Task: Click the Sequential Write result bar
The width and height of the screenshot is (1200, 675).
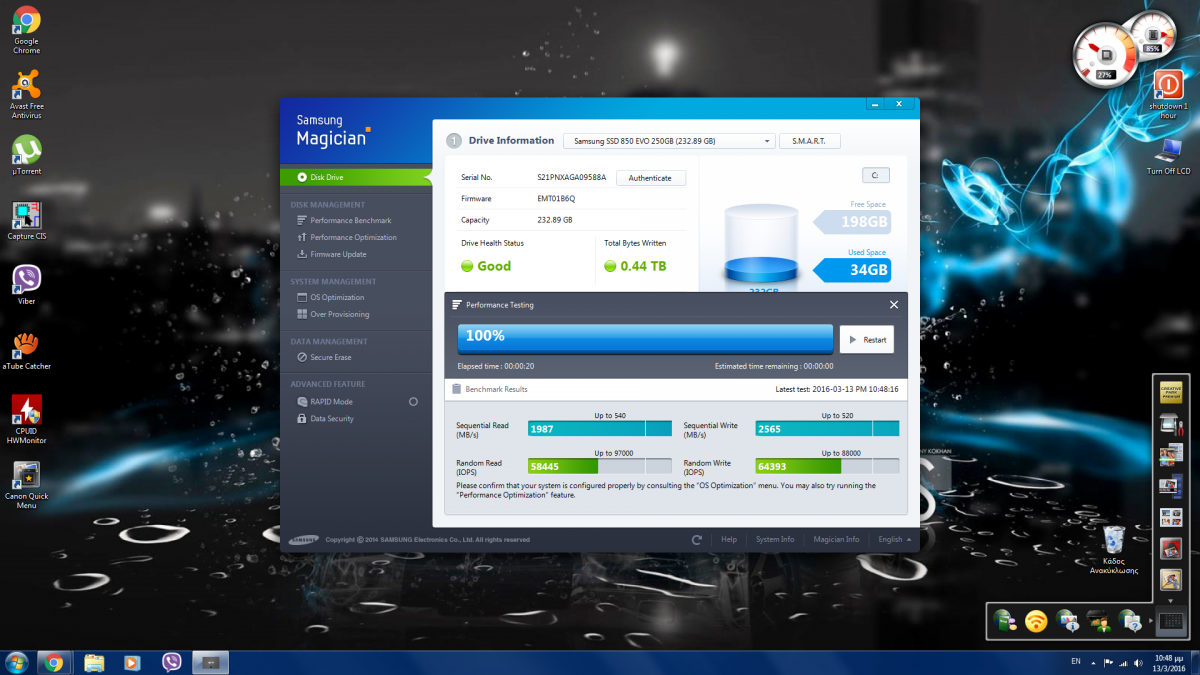Action: pos(827,428)
